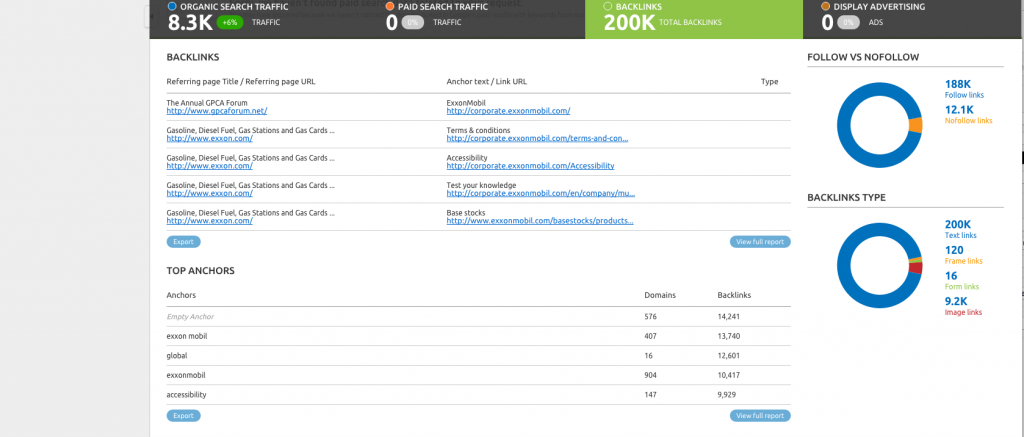This screenshot has width=1024, height=437.
Task: Select the 'exxonmobil' anchor row in Top Anchors
Action: [479, 375]
